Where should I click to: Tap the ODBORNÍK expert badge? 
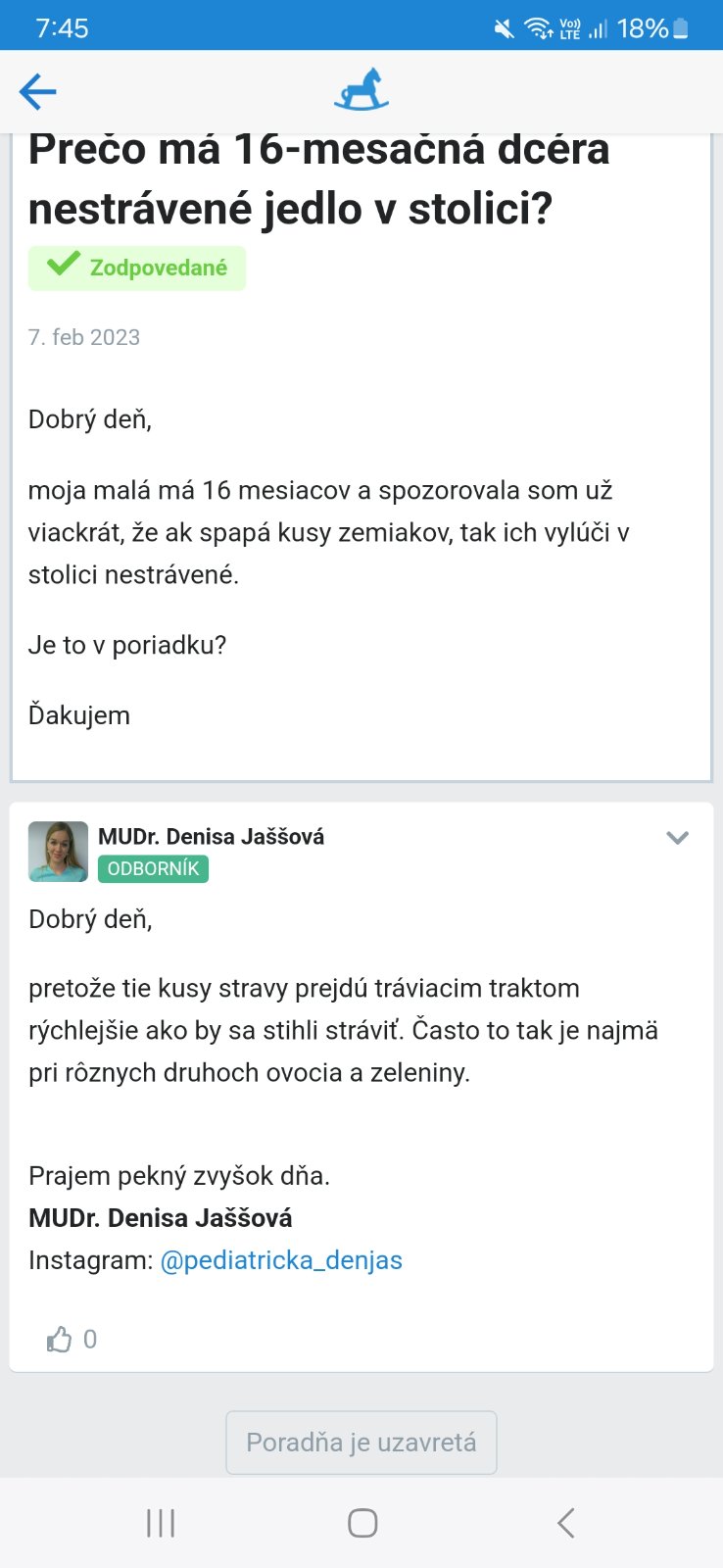click(x=153, y=869)
